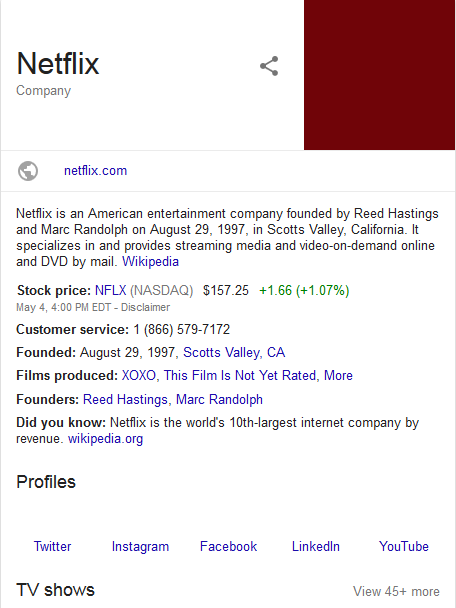Viewport: 456px width, 608px height.
Task: Open Netflix Facebook profile
Action: [x=228, y=546]
